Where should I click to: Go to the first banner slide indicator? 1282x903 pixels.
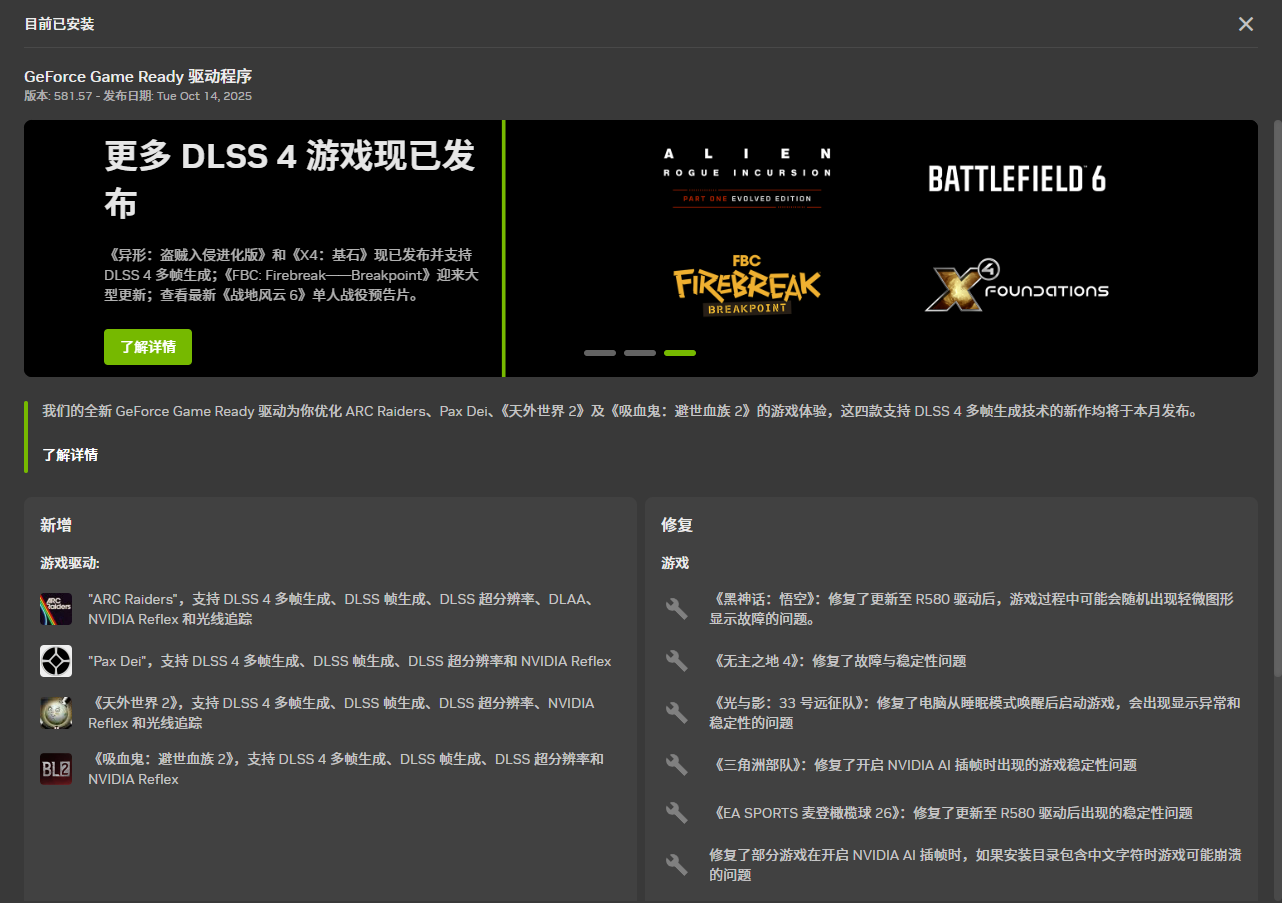tap(600, 353)
